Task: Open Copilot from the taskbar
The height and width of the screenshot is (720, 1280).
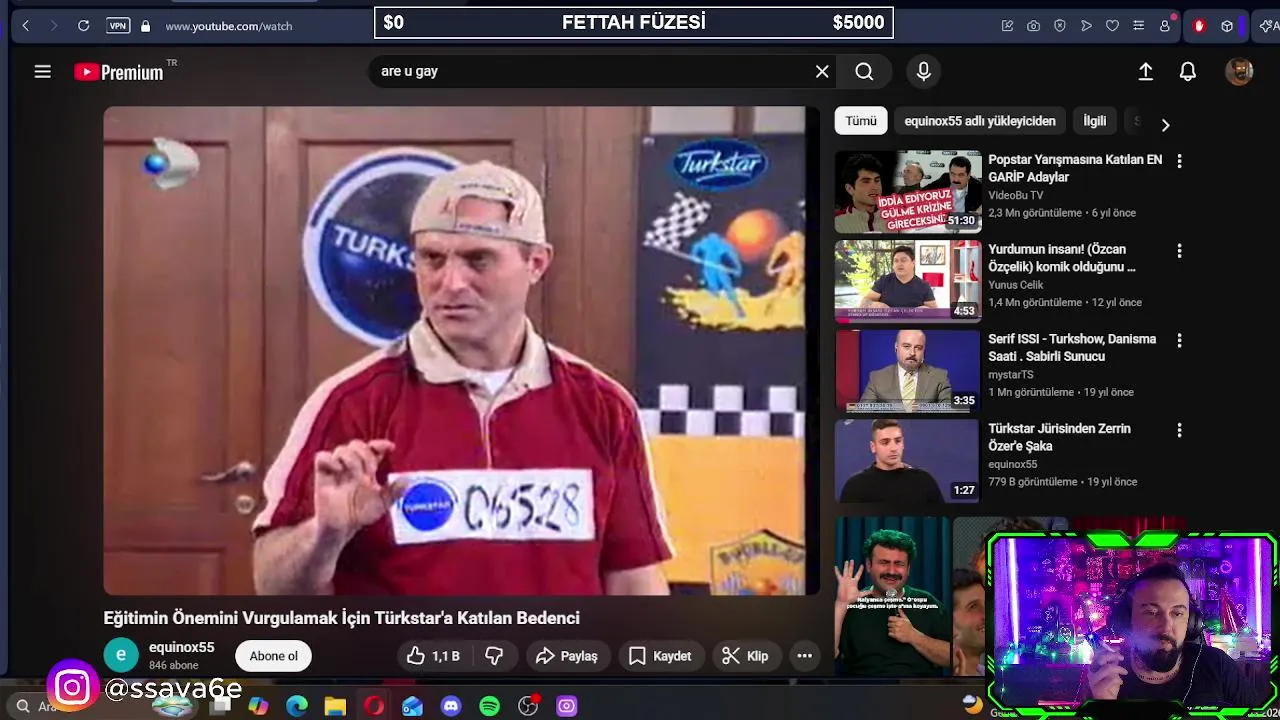Action: pos(258,706)
